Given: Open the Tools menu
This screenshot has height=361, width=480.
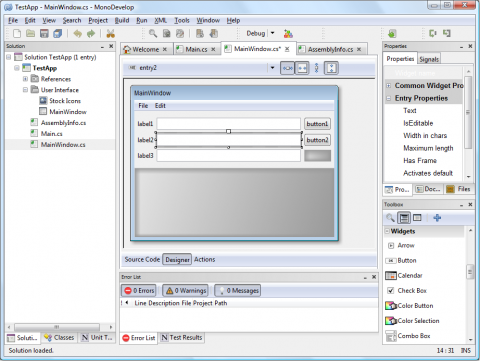Looking at the screenshot, I should pos(182,21).
